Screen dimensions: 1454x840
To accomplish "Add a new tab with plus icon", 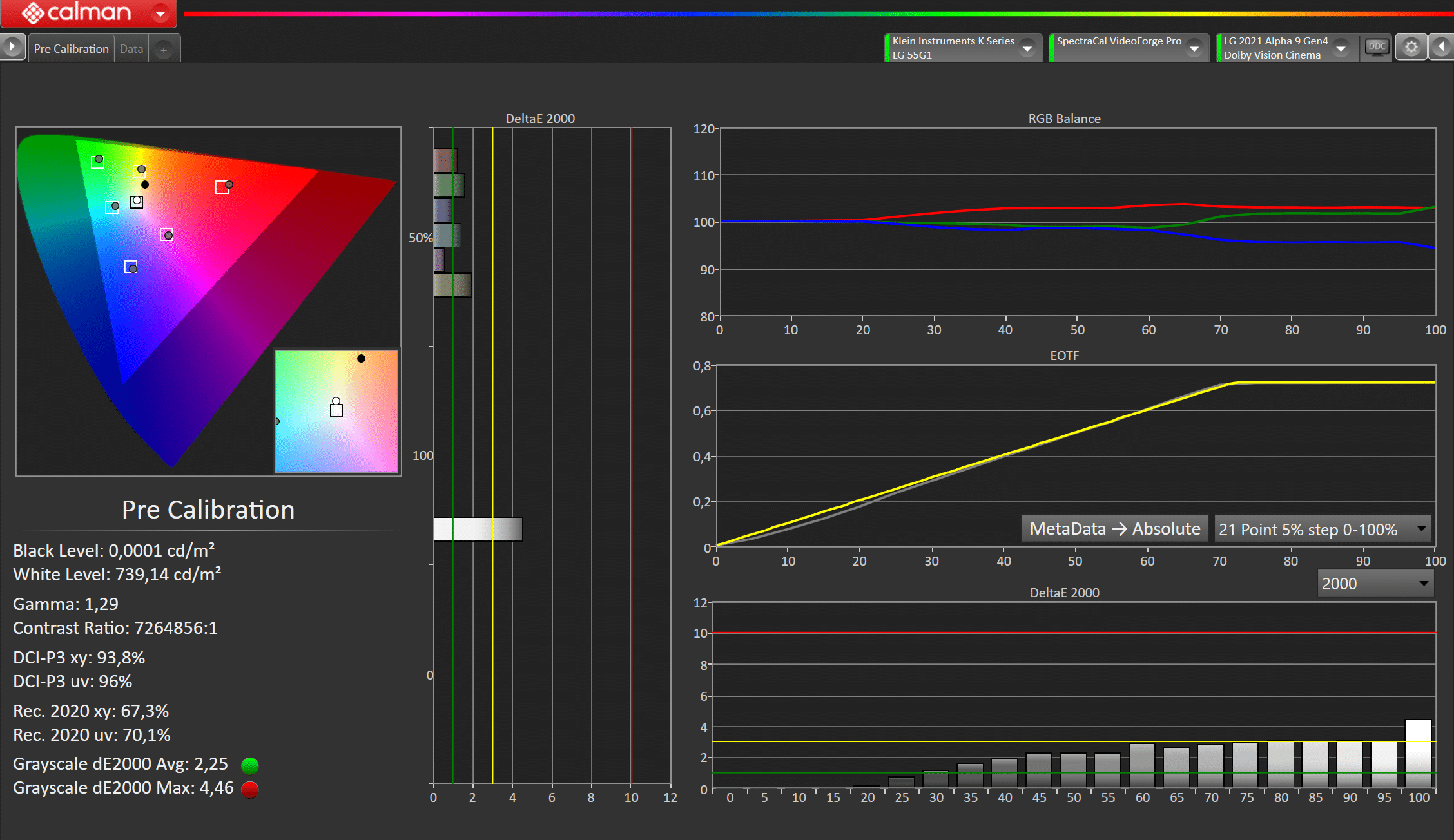I will 164,50.
